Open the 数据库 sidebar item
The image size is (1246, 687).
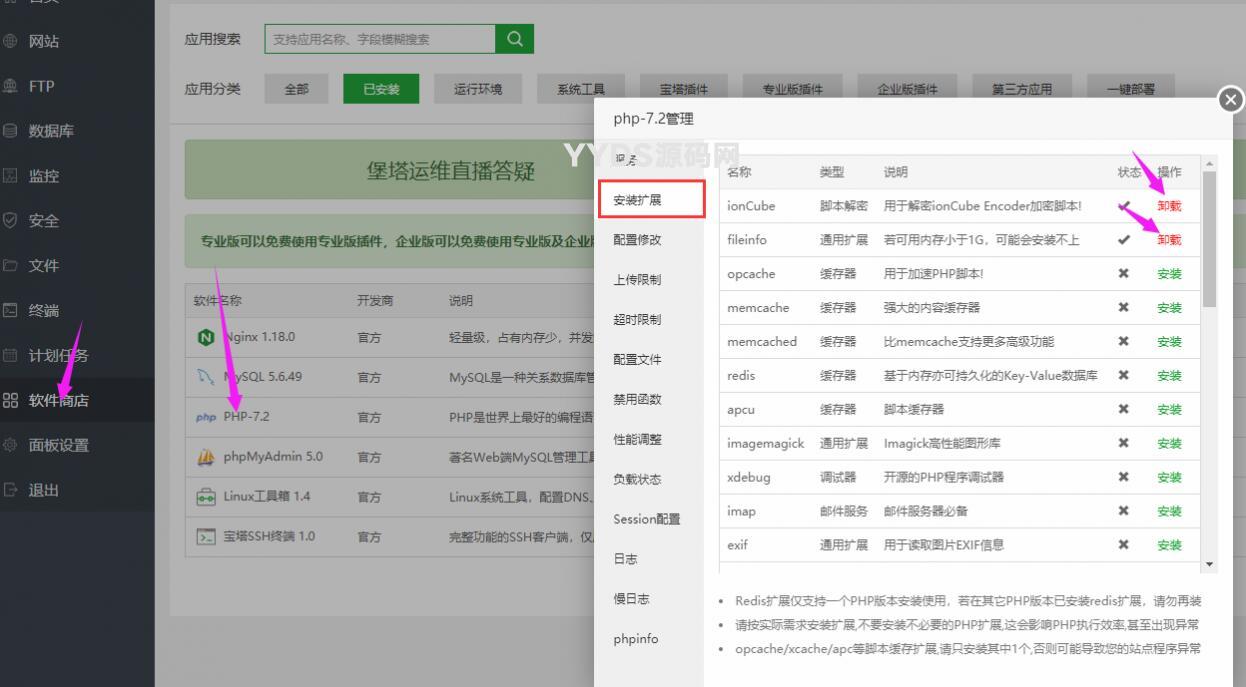(x=51, y=130)
